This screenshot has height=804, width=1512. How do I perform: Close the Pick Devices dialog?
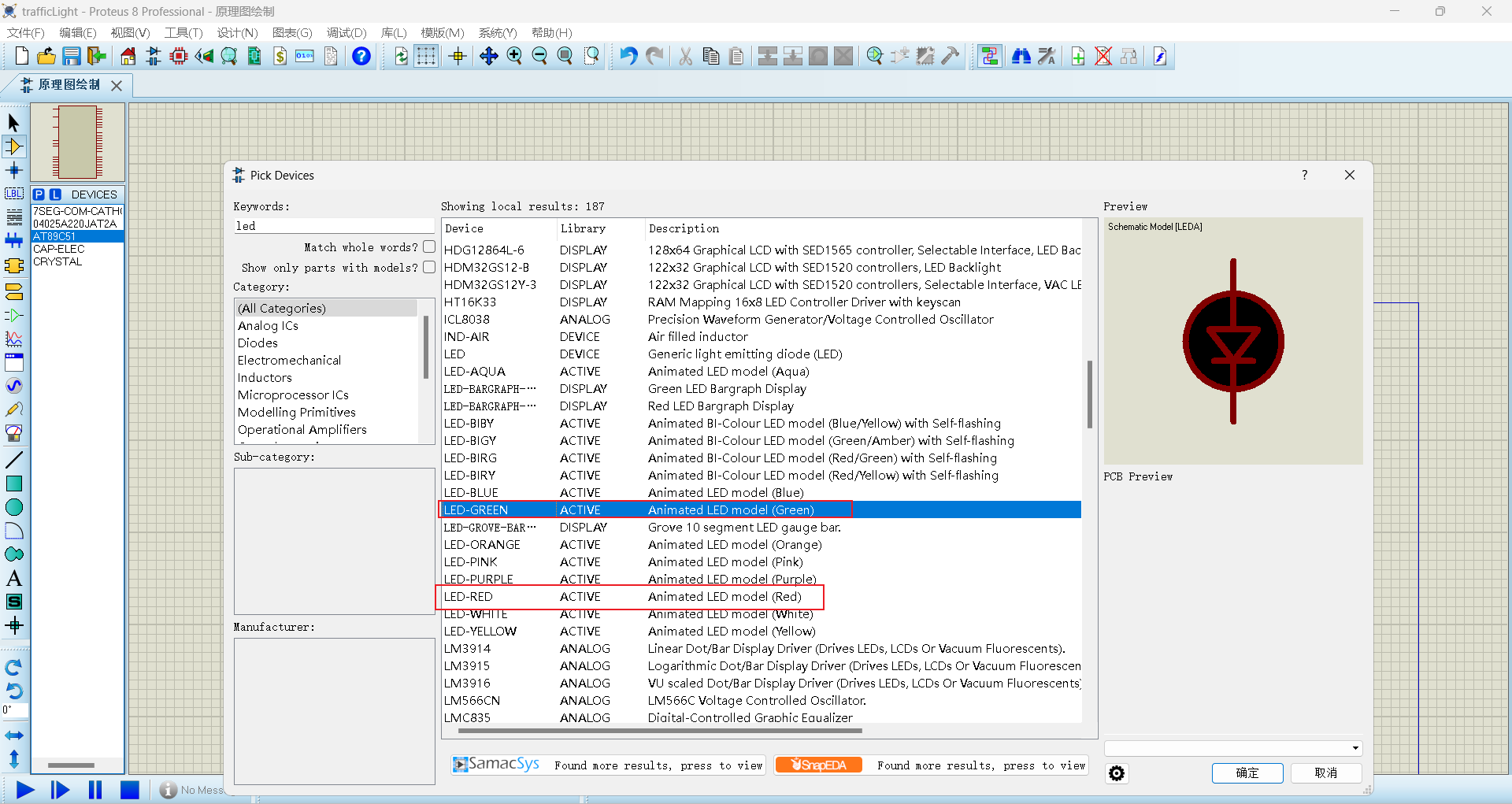click(x=1350, y=175)
